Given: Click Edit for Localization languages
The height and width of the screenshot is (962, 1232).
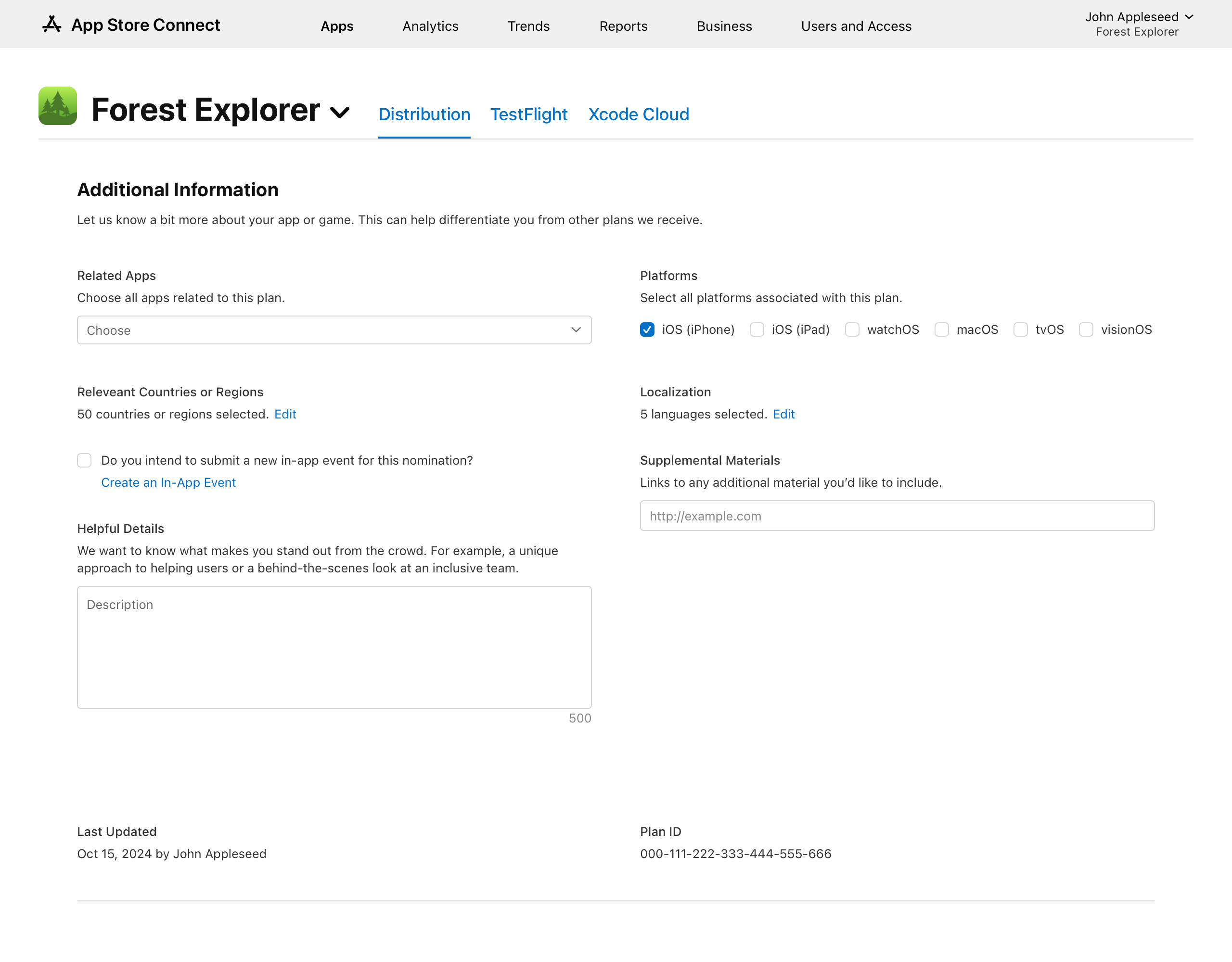Looking at the screenshot, I should (783, 413).
